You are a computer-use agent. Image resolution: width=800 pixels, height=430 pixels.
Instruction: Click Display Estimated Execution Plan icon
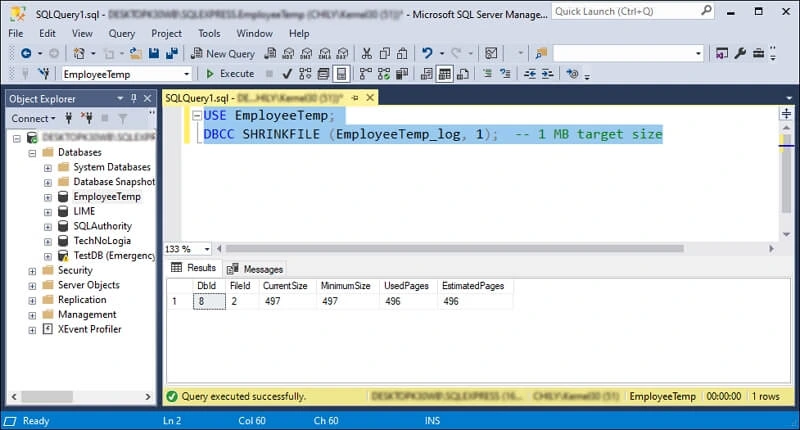click(305, 74)
